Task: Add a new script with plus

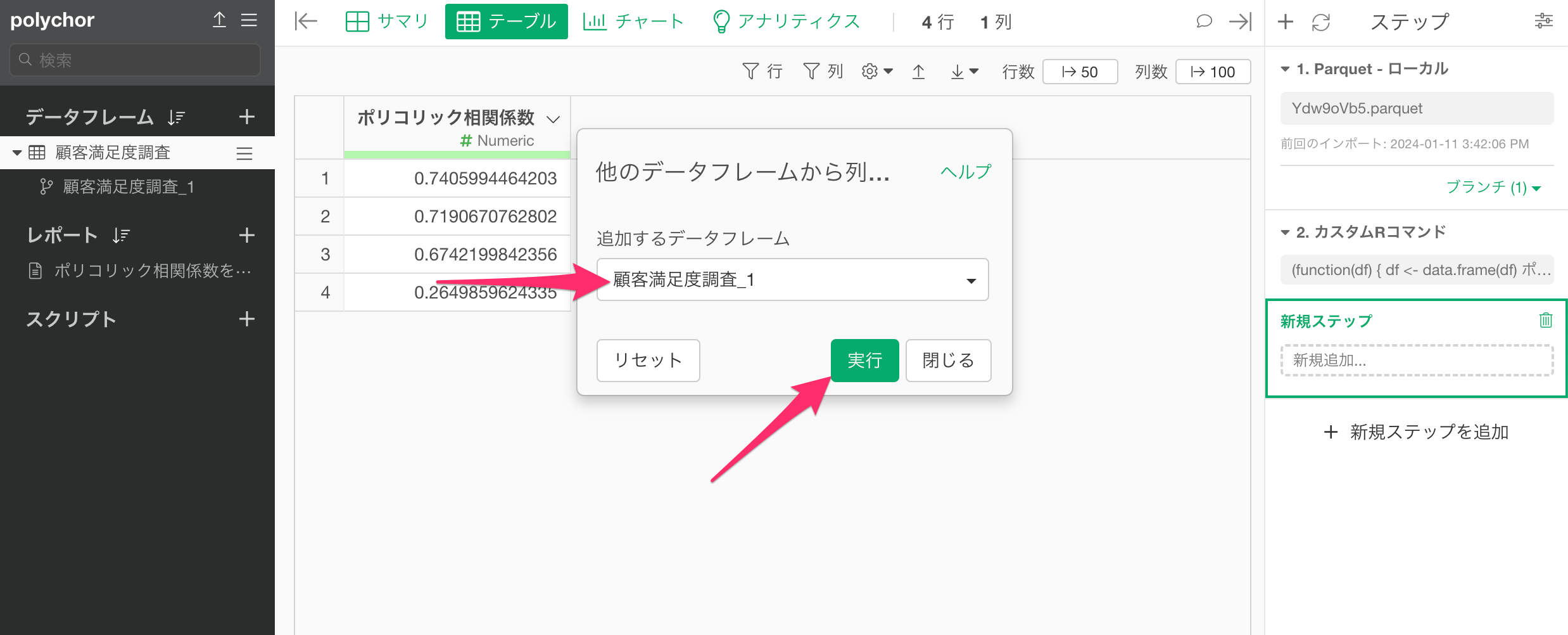Action: pyautogui.click(x=247, y=319)
